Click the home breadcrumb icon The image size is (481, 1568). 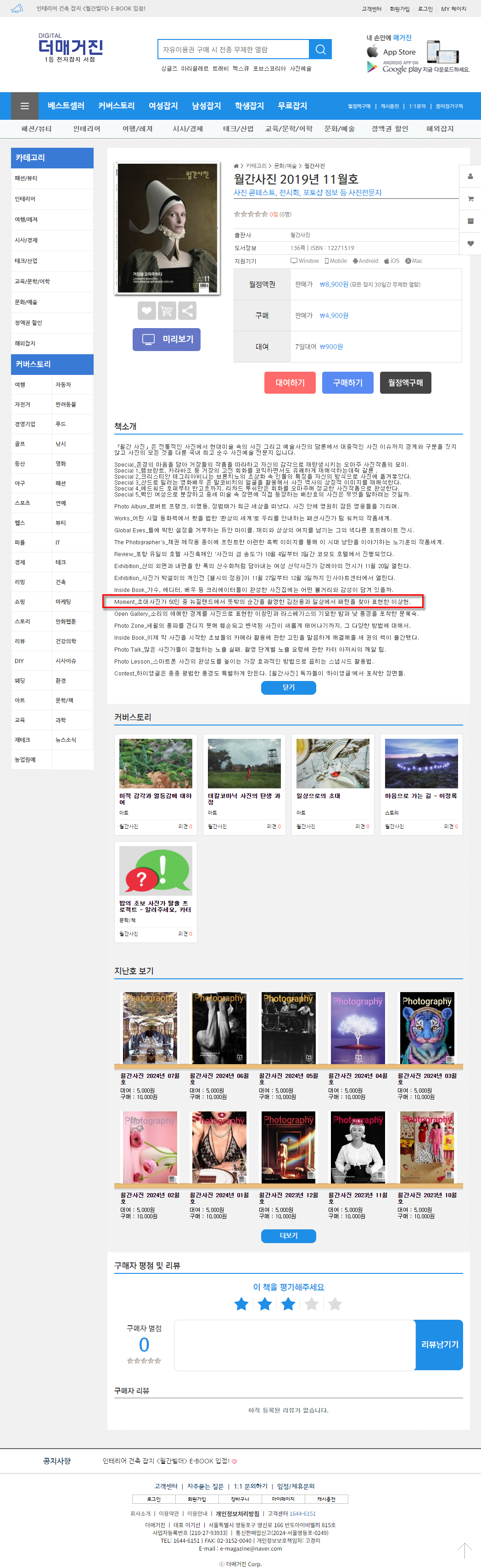pyautogui.click(x=236, y=166)
